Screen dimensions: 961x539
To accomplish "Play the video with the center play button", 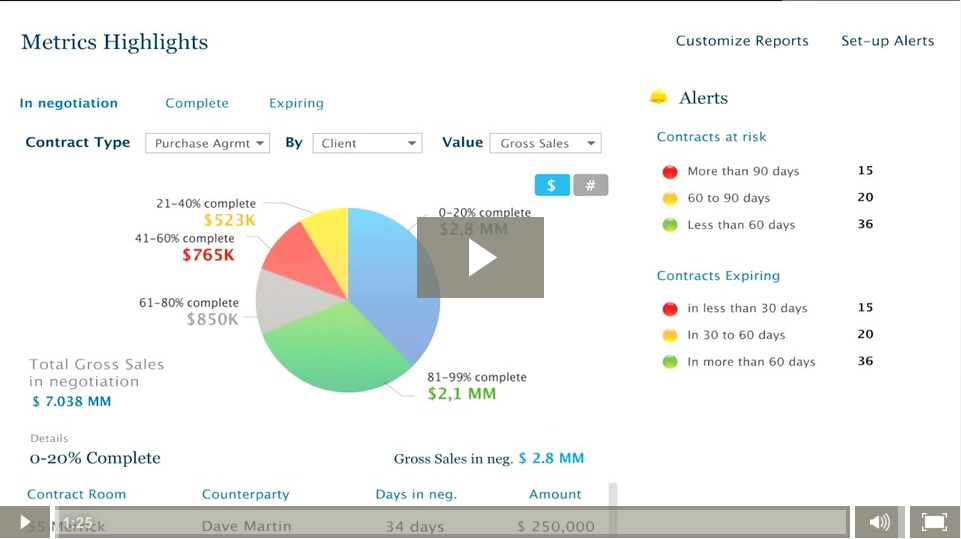I will point(480,258).
